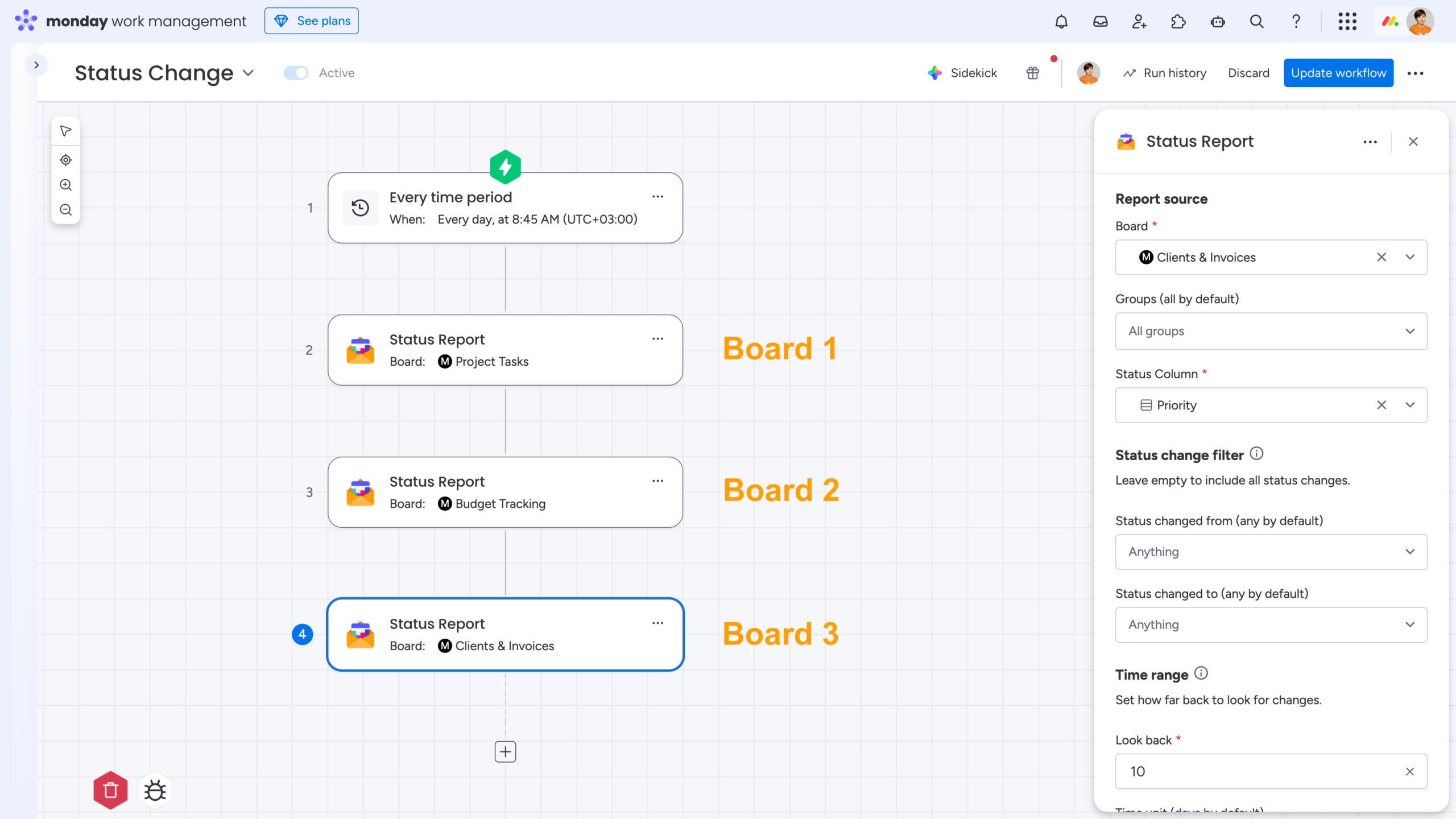
Task: Open the workflow header more options menu
Action: (1416, 73)
